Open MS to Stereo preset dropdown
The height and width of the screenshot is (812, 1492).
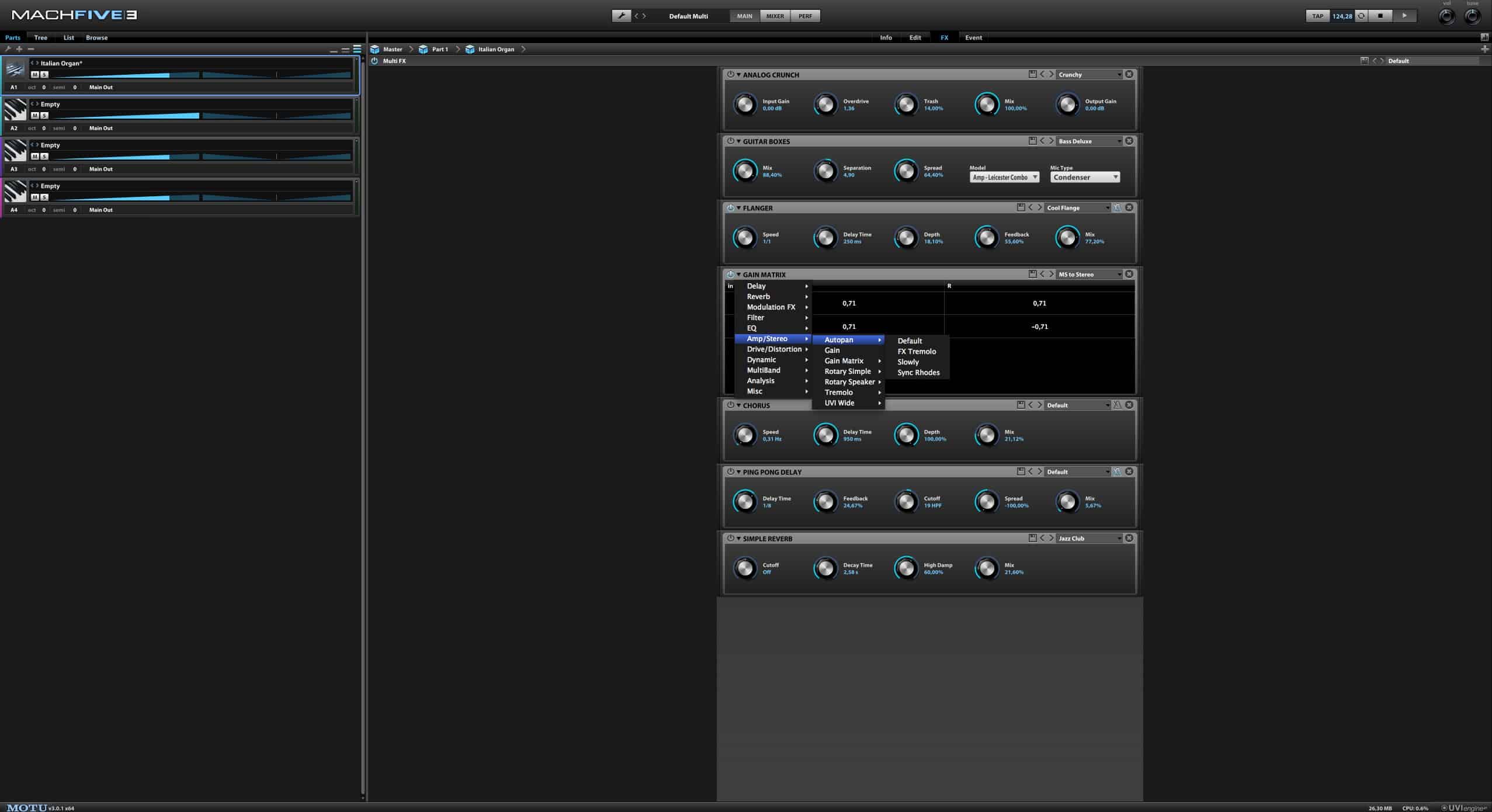[1089, 274]
